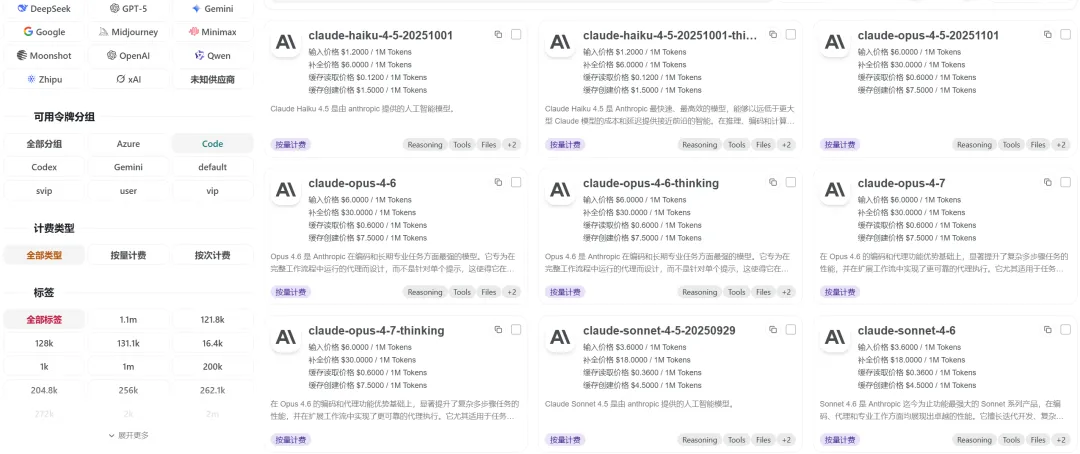Copy the claude-opus-4-7 model name

1048,182
